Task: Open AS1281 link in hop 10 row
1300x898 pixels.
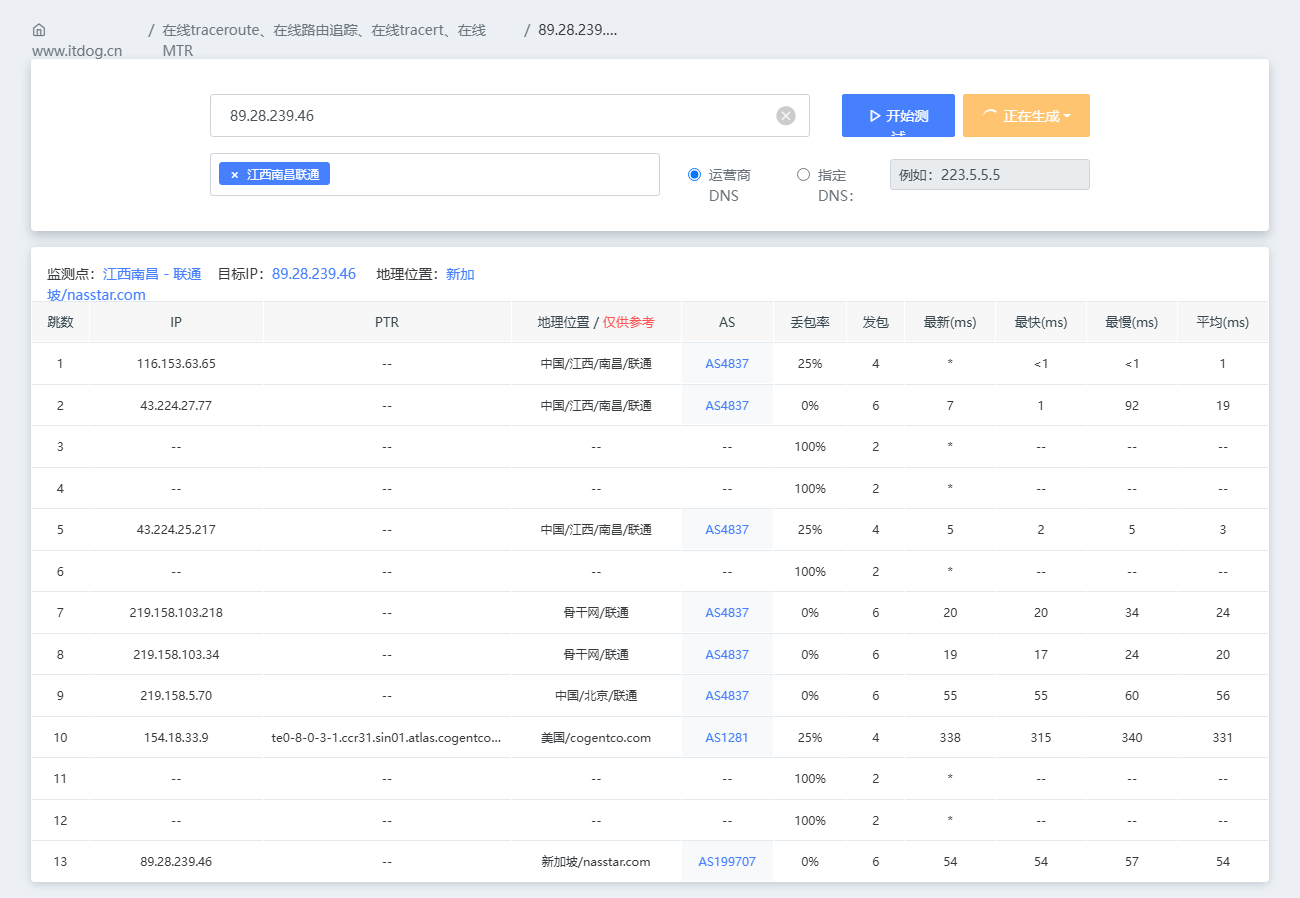Action: pos(727,738)
